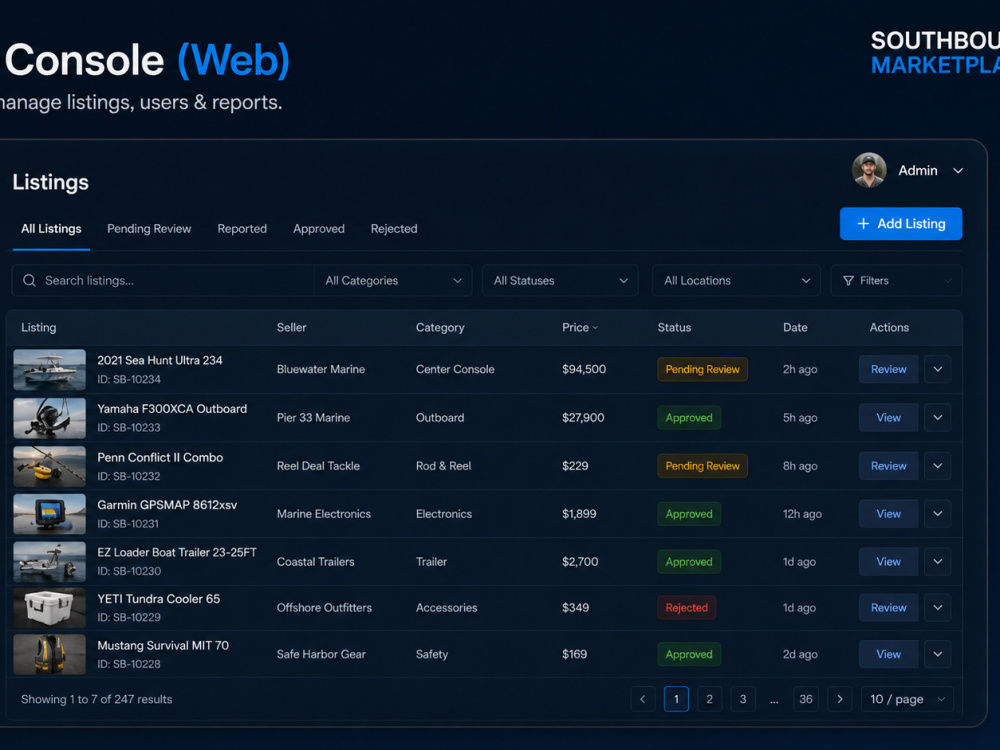Image resolution: width=1000 pixels, height=750 pixels.
Task: Switch to the Rejected tab
Action: [x=394, y=228]
